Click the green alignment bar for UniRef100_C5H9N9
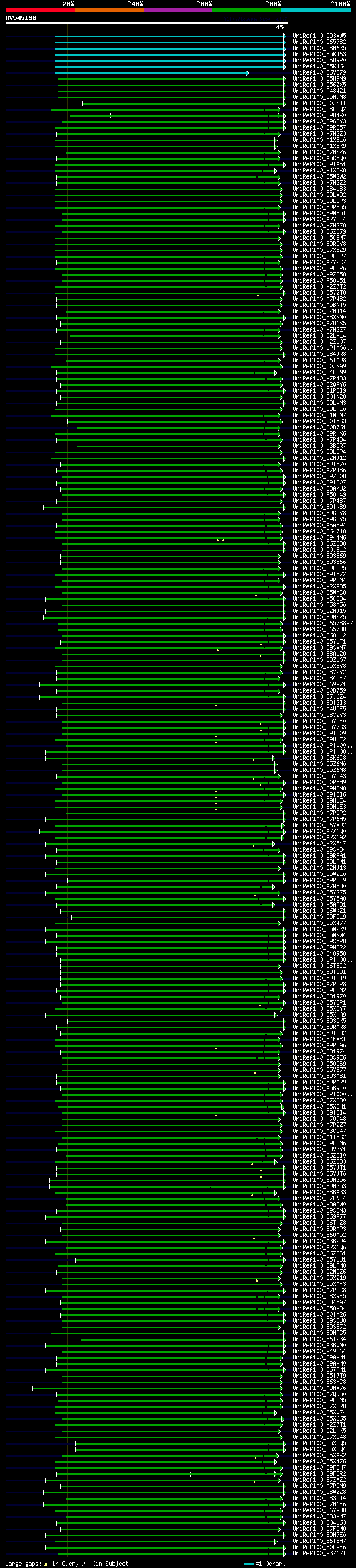 pyautogui.click(x=172, y=78)
